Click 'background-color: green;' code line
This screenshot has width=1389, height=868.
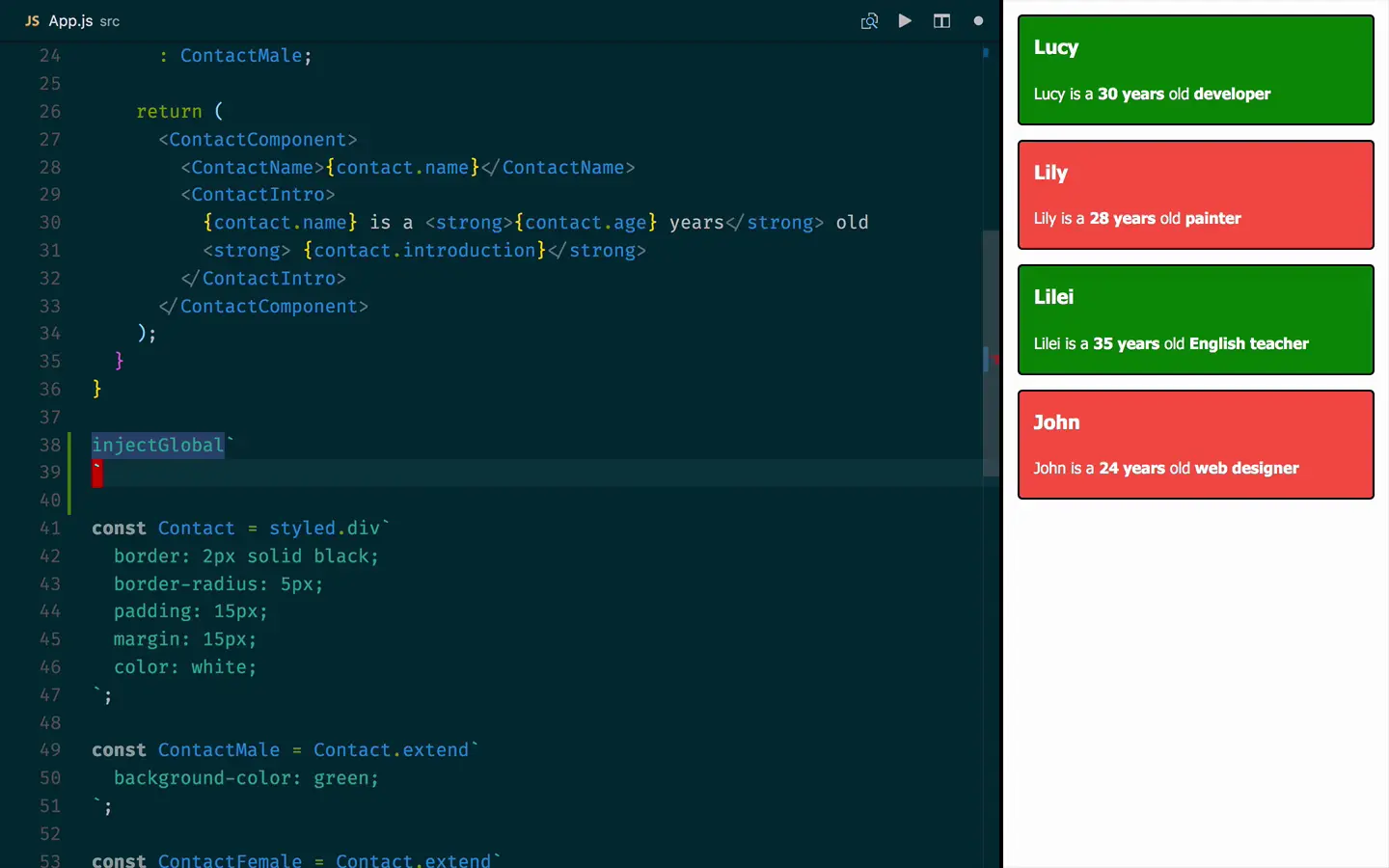pos(246,778)
